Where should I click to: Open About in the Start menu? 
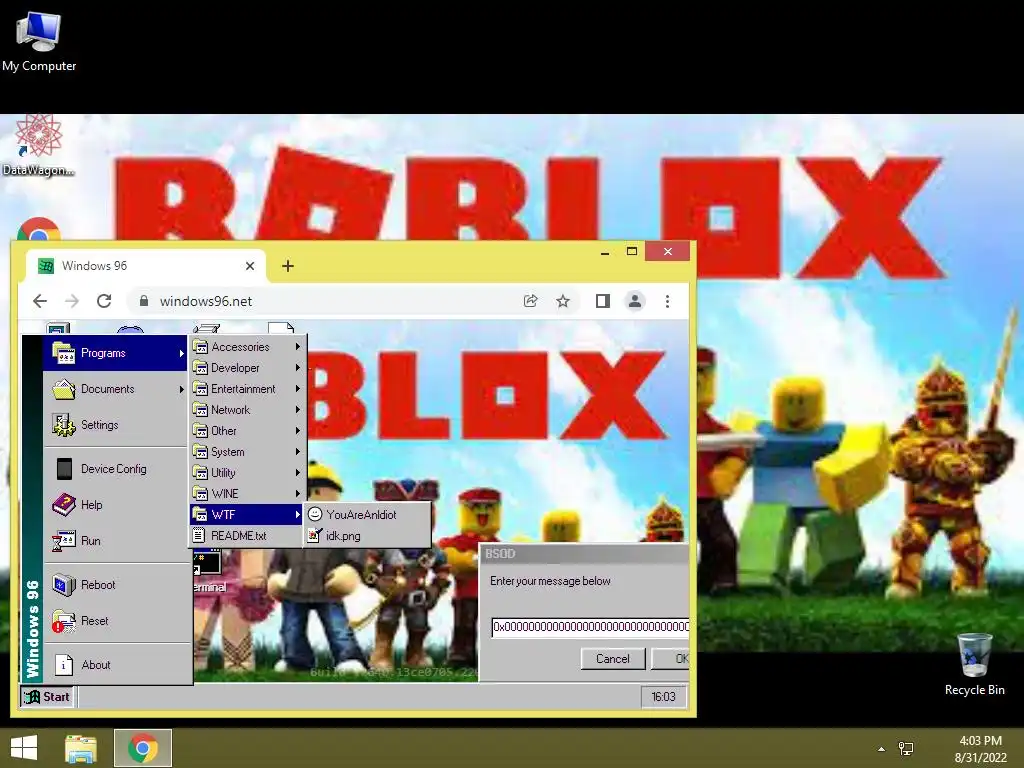[116, 665]
